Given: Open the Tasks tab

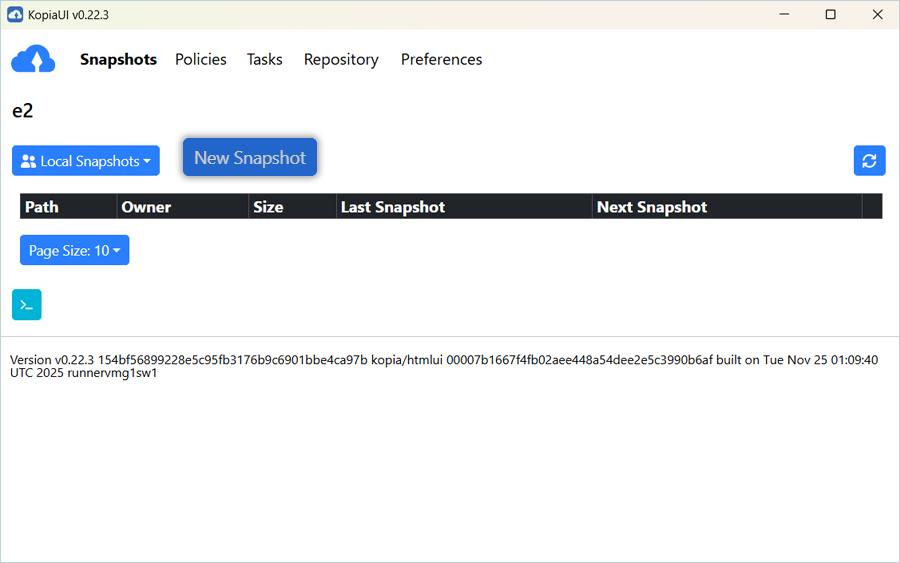Looking at the screenshot, I should (x=265, y=60).
